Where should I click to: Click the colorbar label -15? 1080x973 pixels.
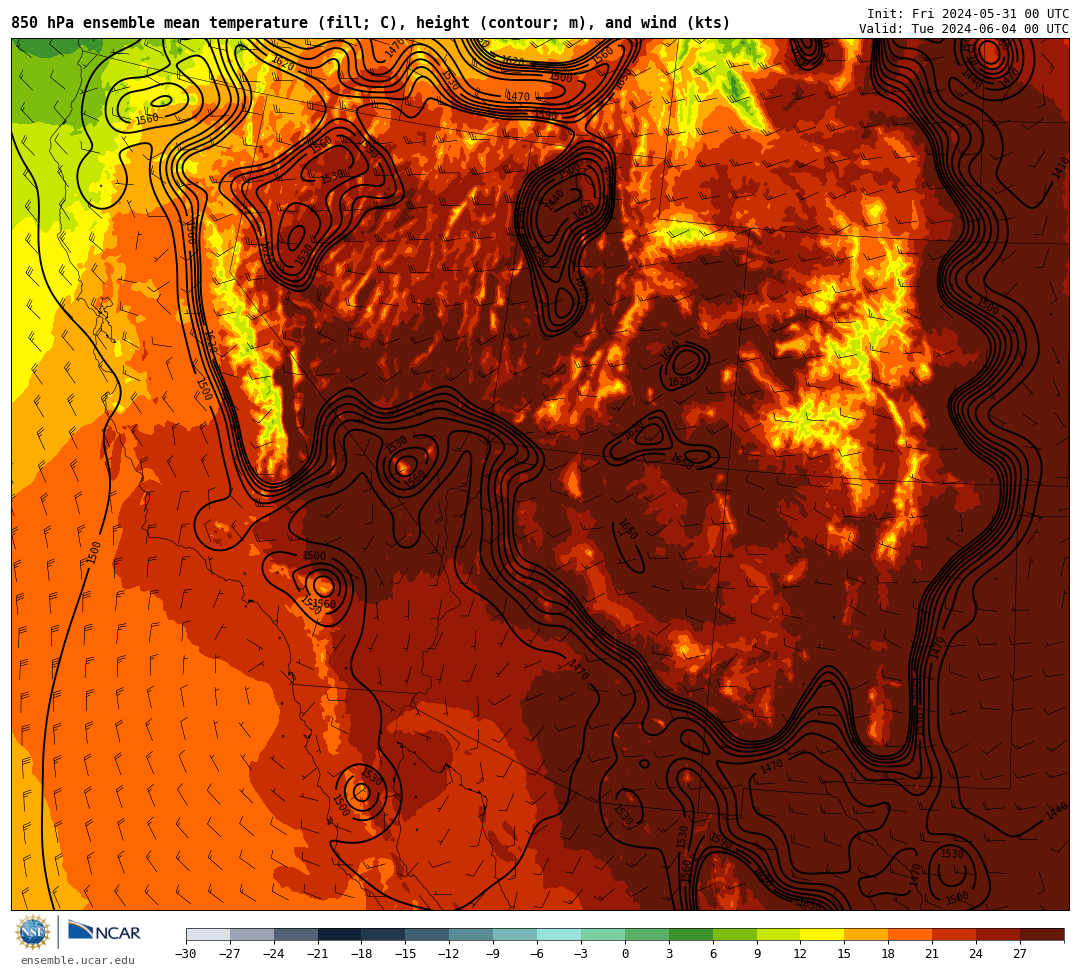406,954
